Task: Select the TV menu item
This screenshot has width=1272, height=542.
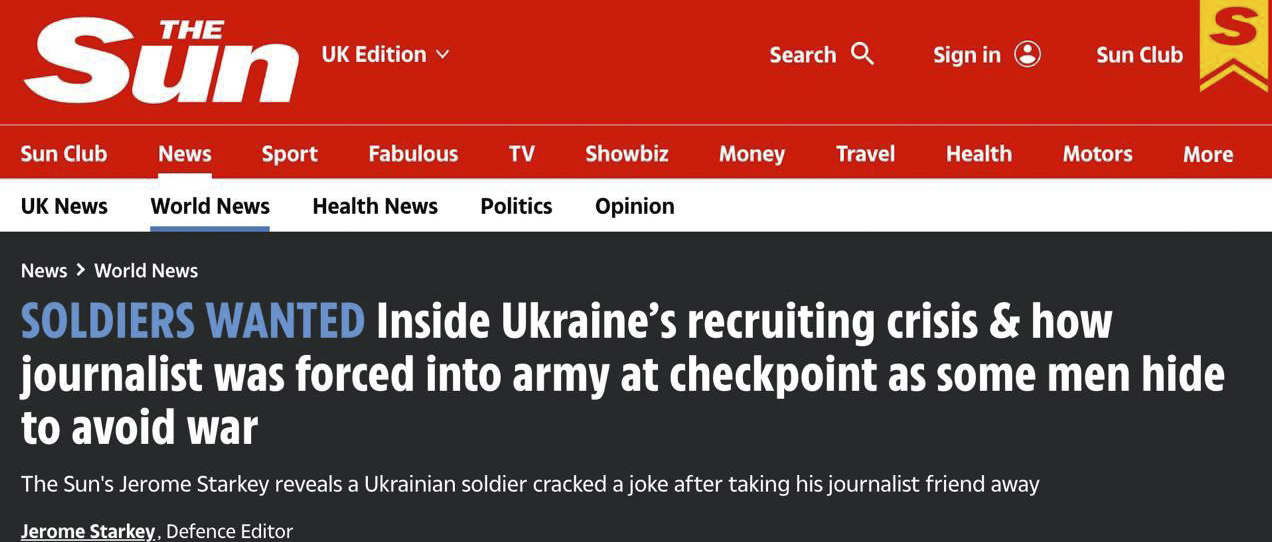Action: pyautogui.click(x=521, y=154)
